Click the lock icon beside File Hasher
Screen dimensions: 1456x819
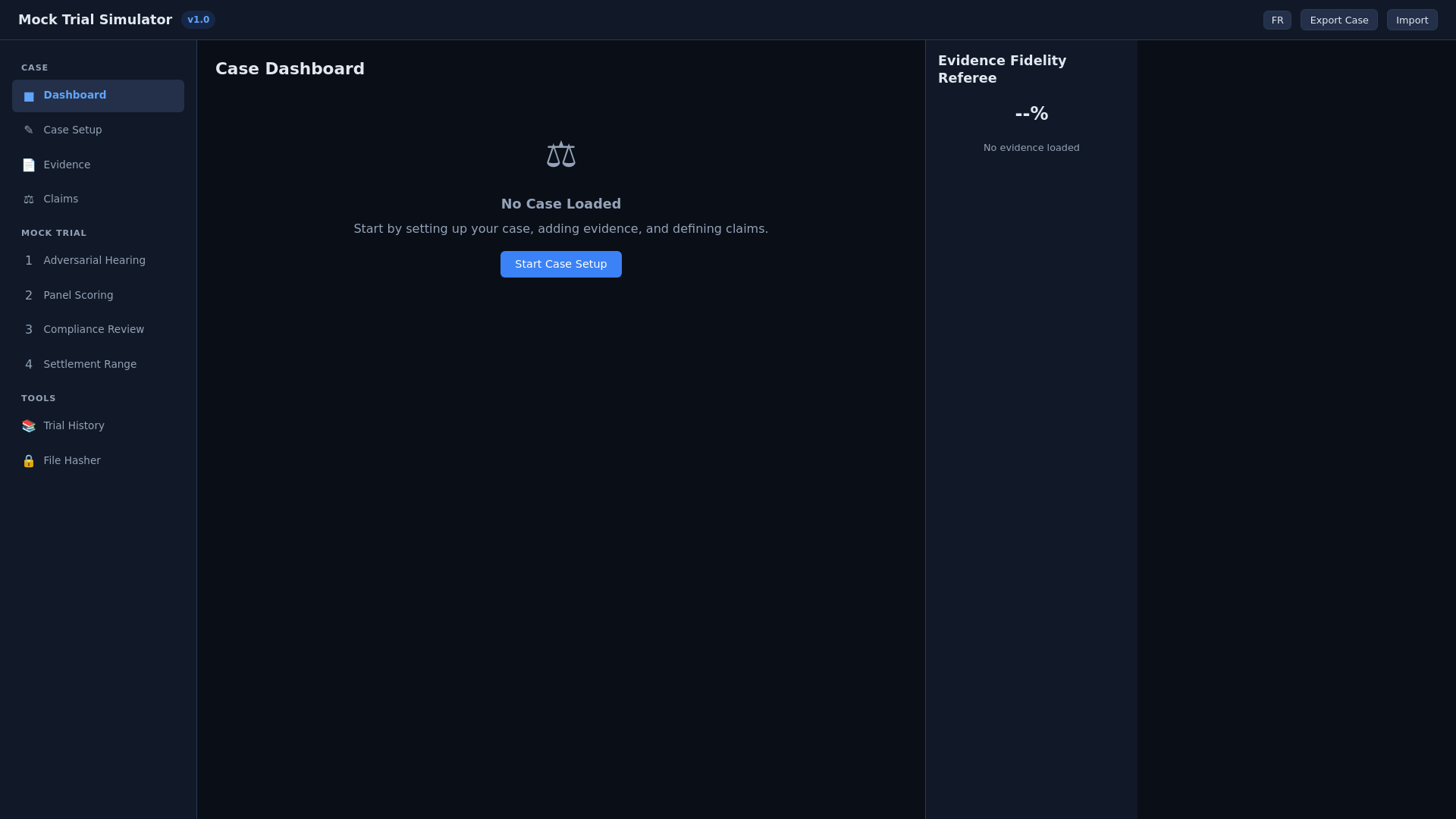tap(29, 461)
